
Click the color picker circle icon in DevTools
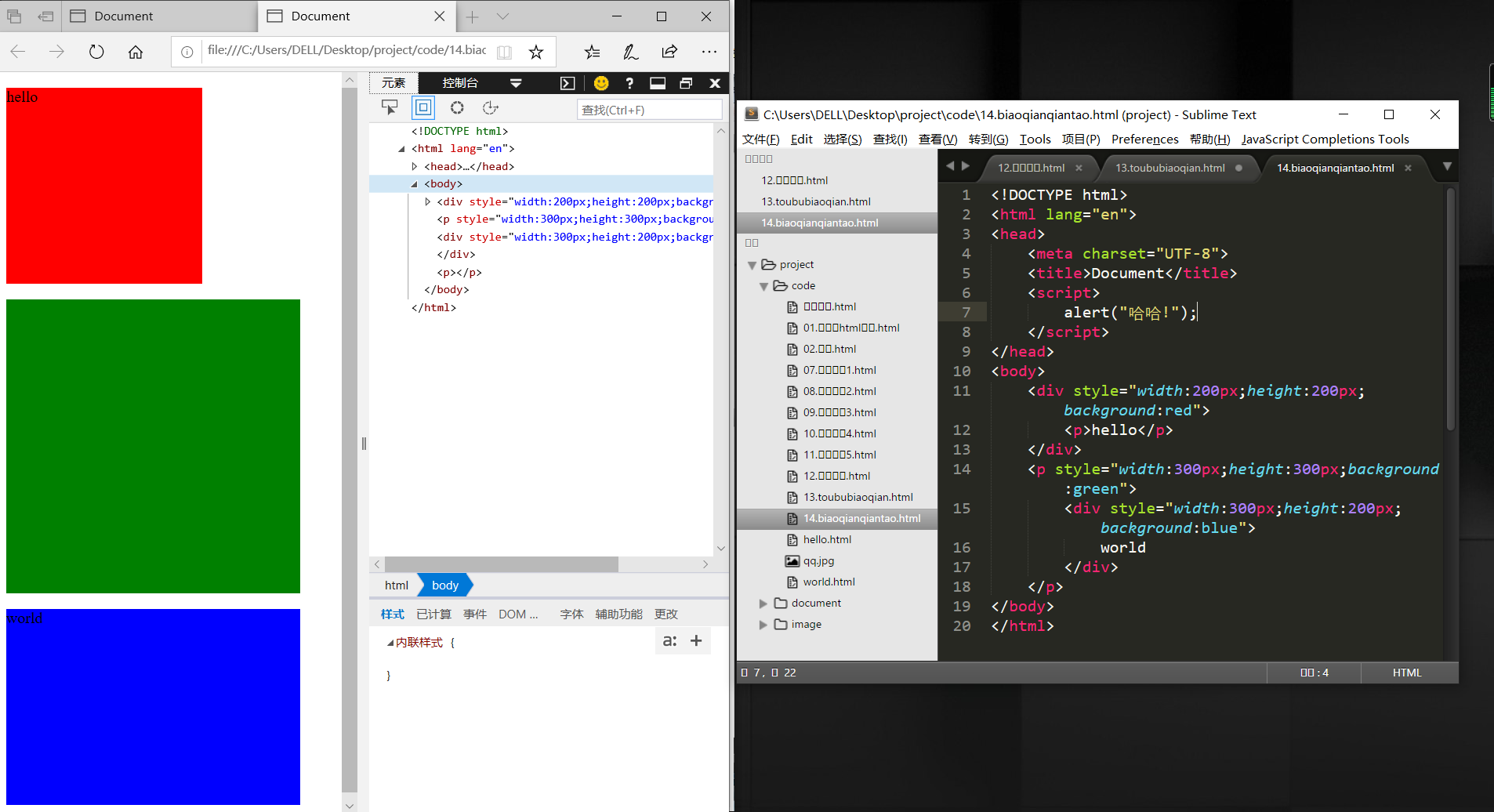coord(457,107)
